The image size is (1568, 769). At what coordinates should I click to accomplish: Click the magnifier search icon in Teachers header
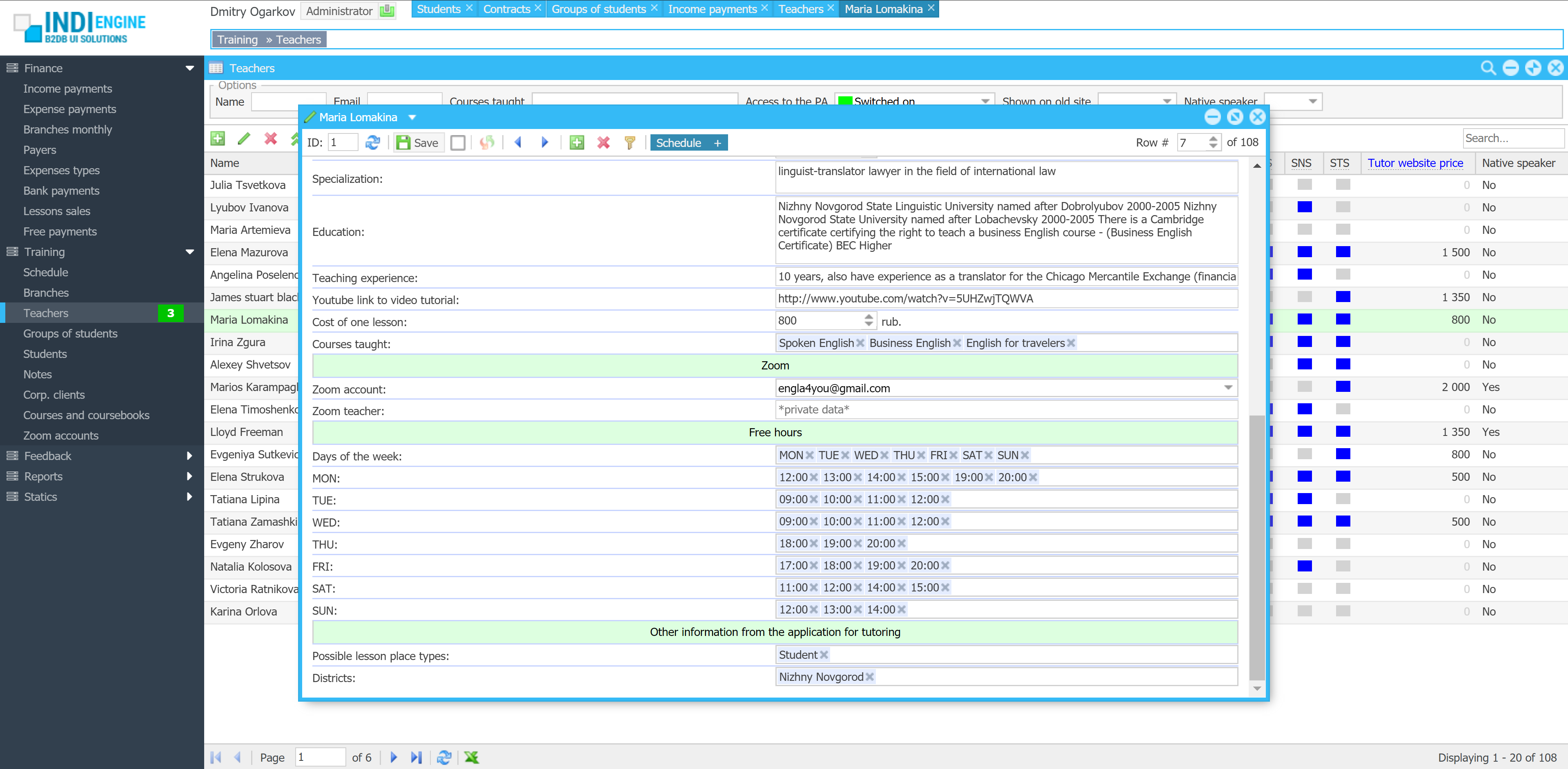tap(1488, 68)
